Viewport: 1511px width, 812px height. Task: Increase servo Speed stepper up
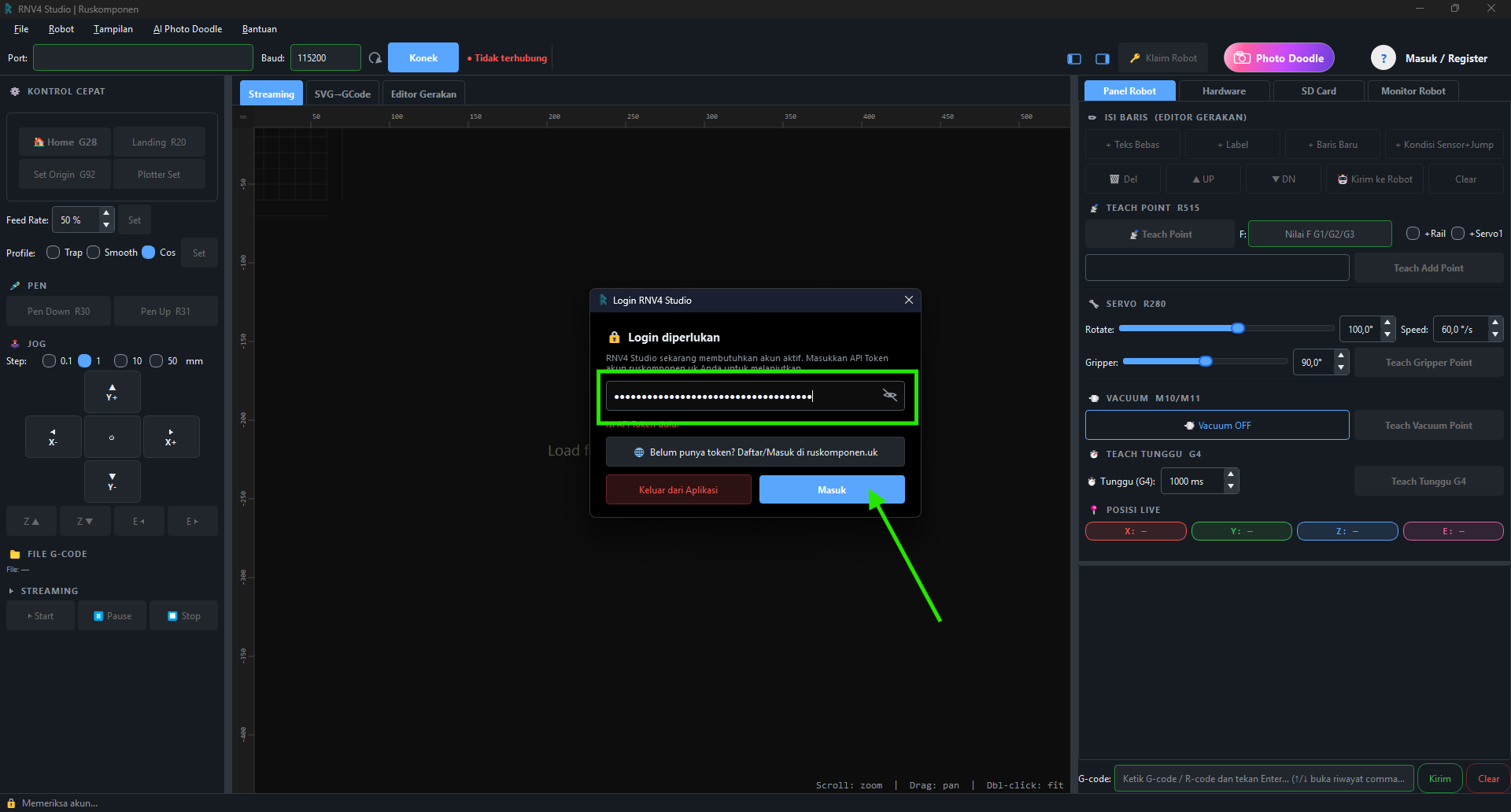pyautogui.click(x=1495, y=323)
